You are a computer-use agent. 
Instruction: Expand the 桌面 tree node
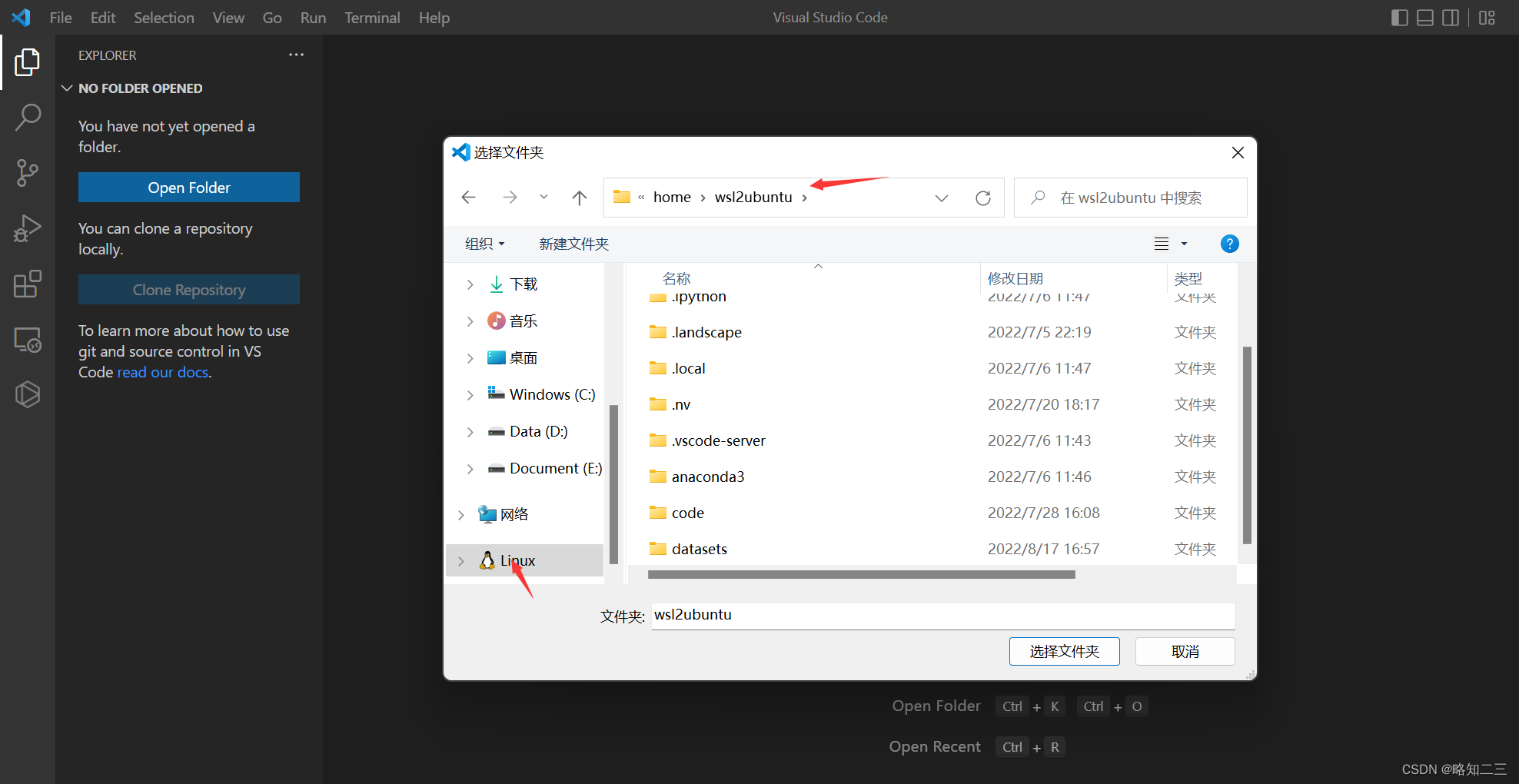pyautogui.click(x=470, y=358)
